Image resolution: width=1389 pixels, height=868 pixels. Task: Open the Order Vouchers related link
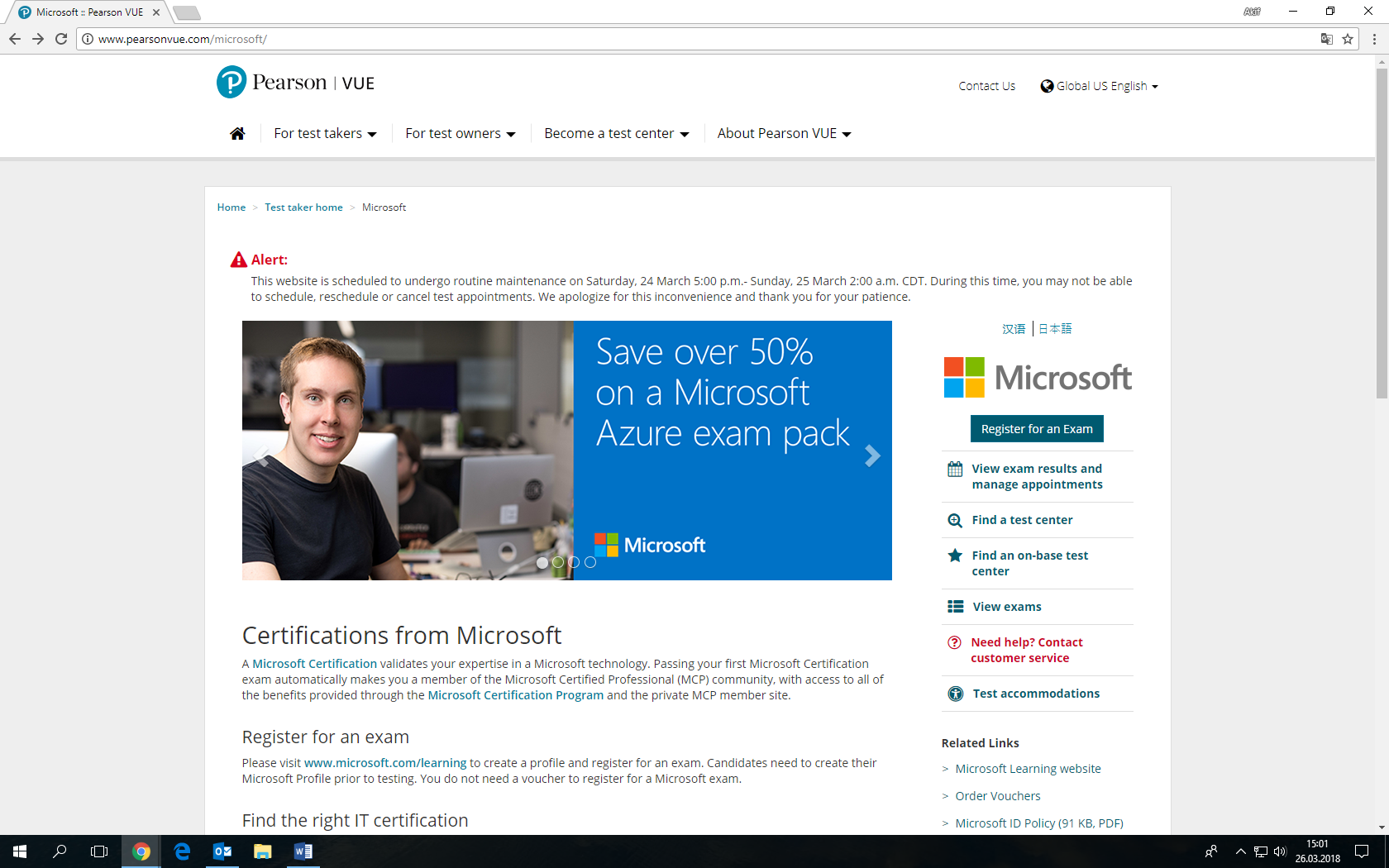[x=998, y=796]
